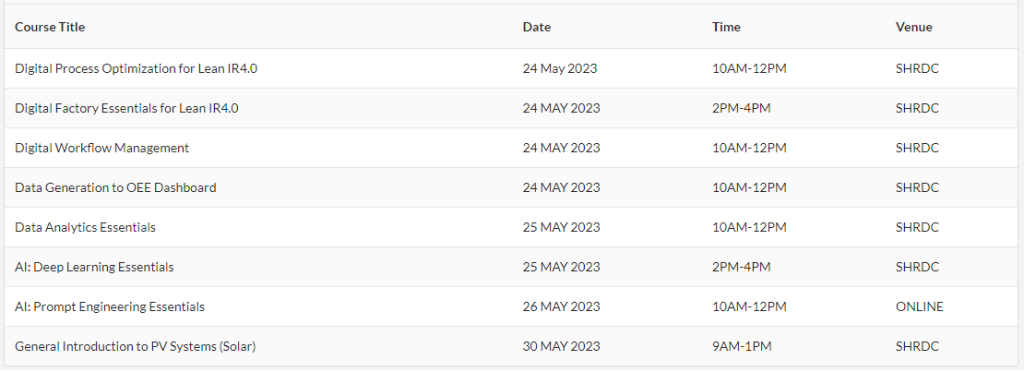Click AI: Deep Learning Essentials

click(x=94, y=268)
